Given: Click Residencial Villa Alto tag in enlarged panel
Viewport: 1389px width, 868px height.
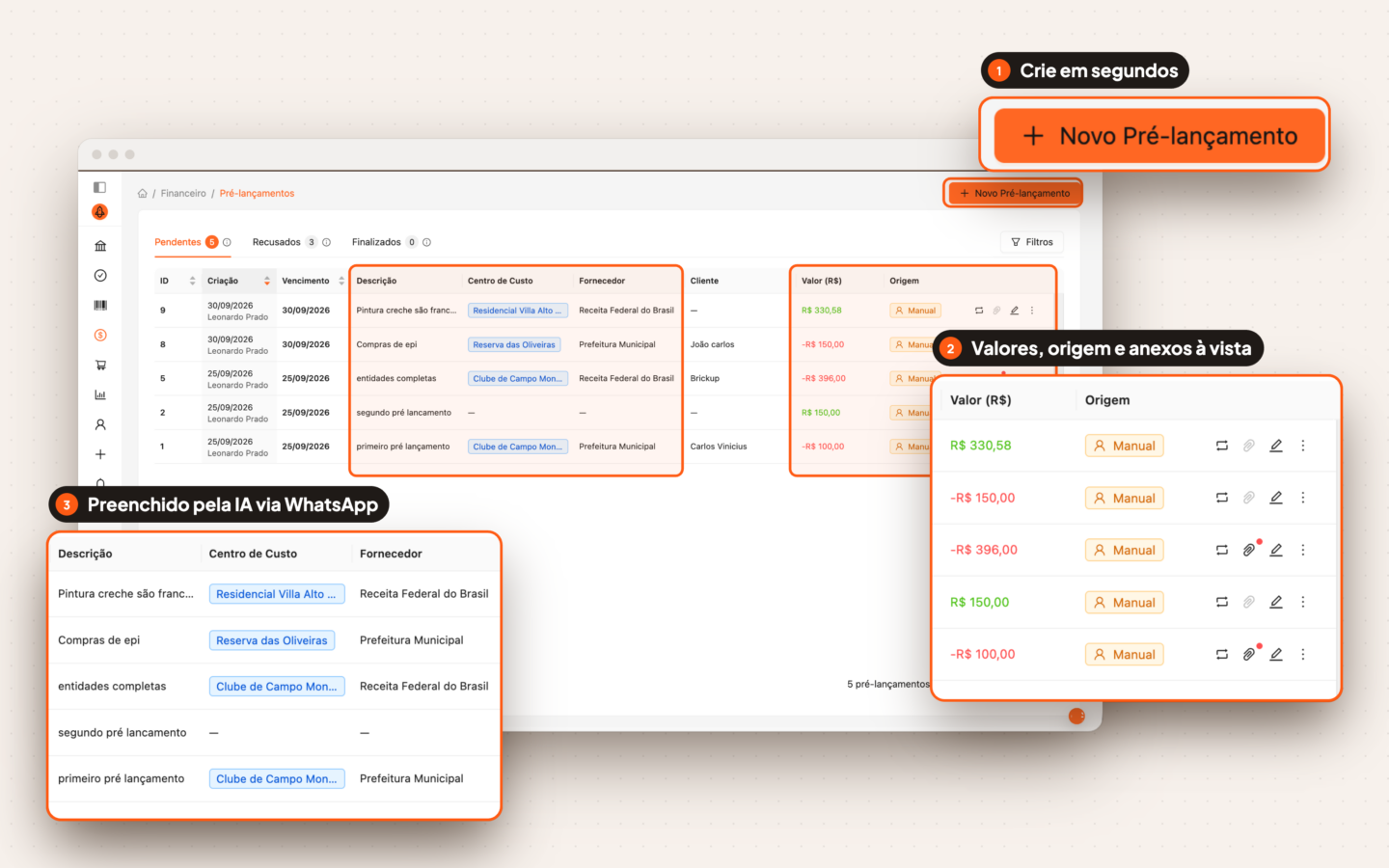Looking at the screenshot, I should [x=277, y=594].
